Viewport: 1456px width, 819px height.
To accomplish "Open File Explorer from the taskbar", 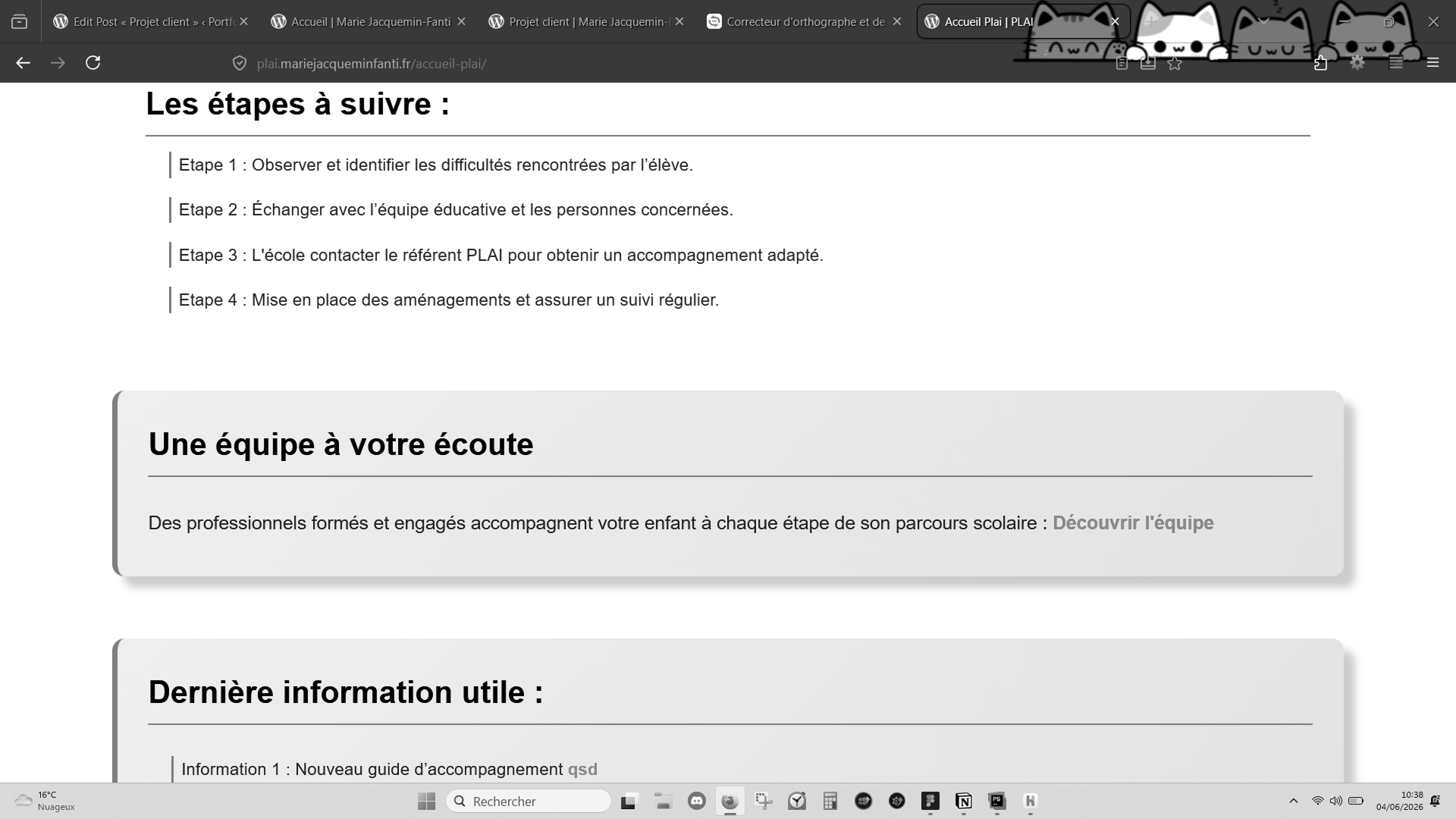I will (664, 801).
